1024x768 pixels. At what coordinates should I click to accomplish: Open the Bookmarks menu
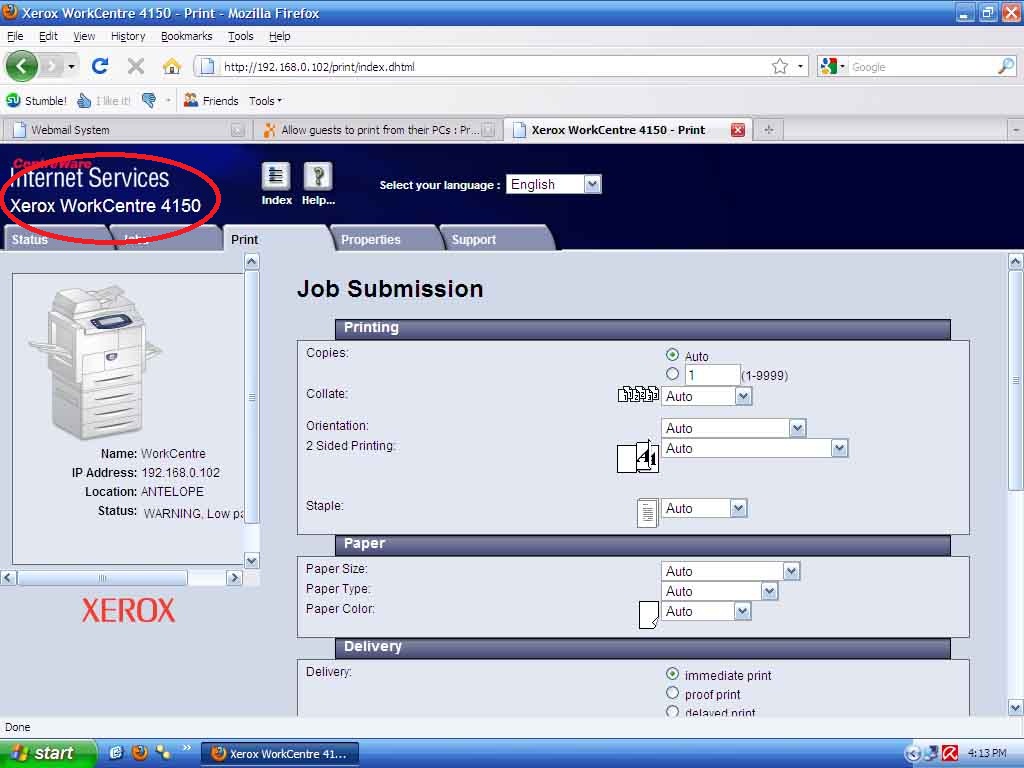[x=187, y=36]
